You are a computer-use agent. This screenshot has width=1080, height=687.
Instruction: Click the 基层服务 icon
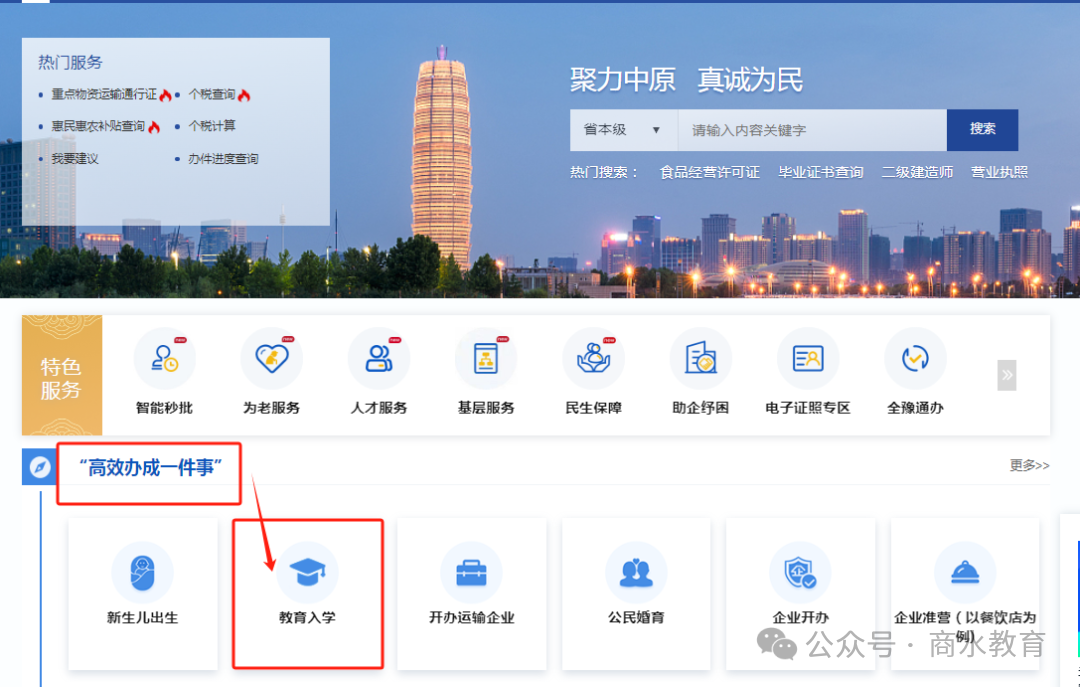click(x=486, y=371)
